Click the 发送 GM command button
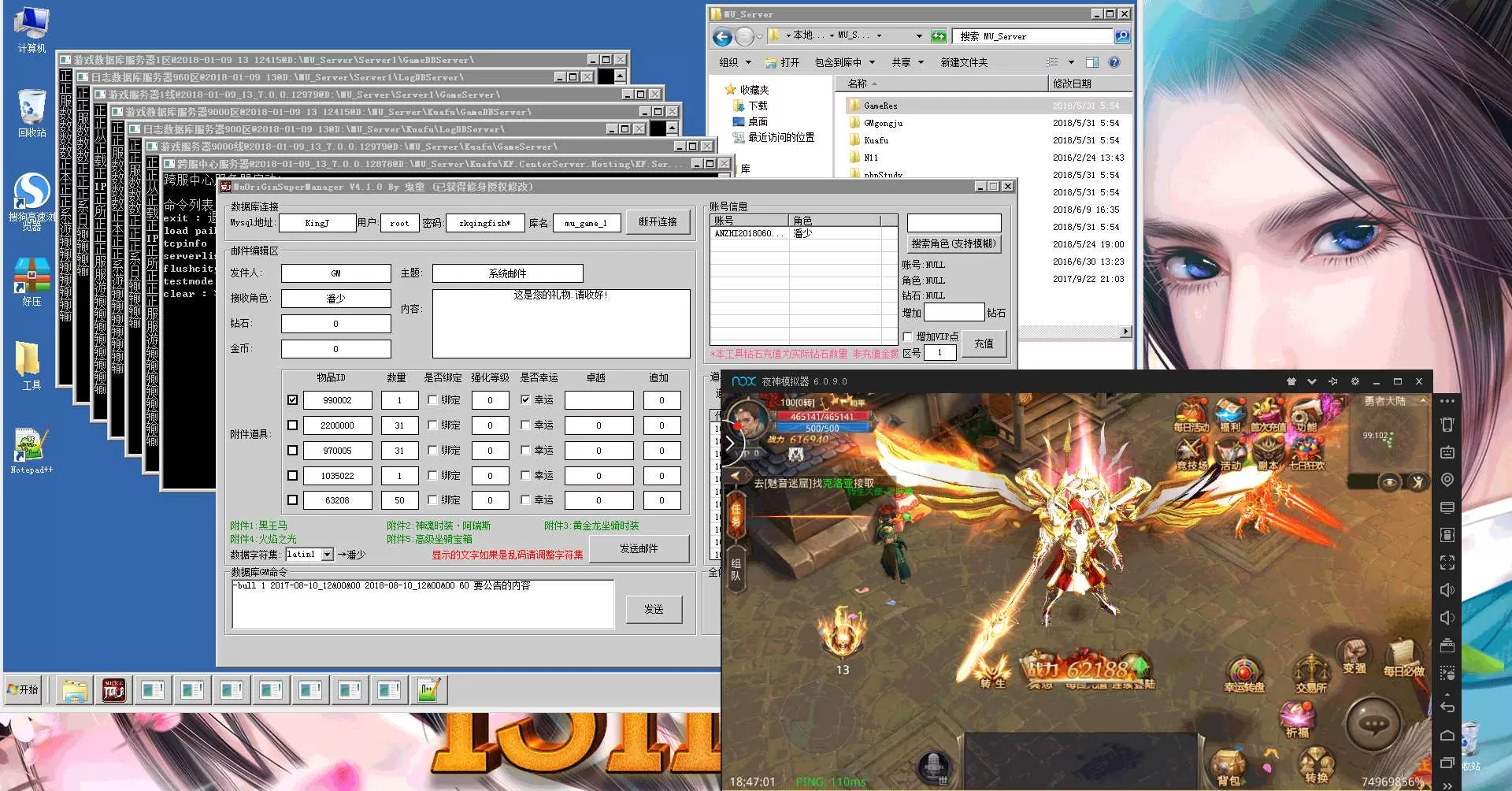This screenshot has width=1512, height=791. point(654,609)
